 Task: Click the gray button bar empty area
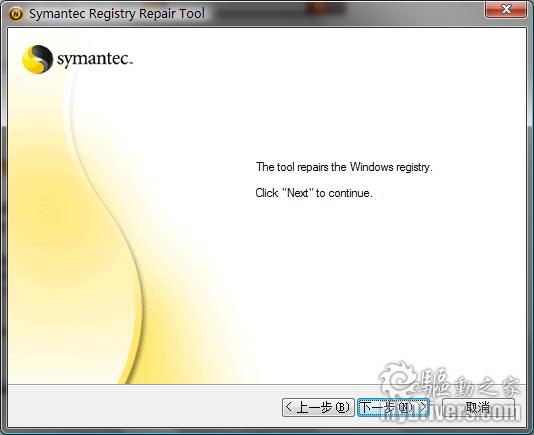click(143, 405)
